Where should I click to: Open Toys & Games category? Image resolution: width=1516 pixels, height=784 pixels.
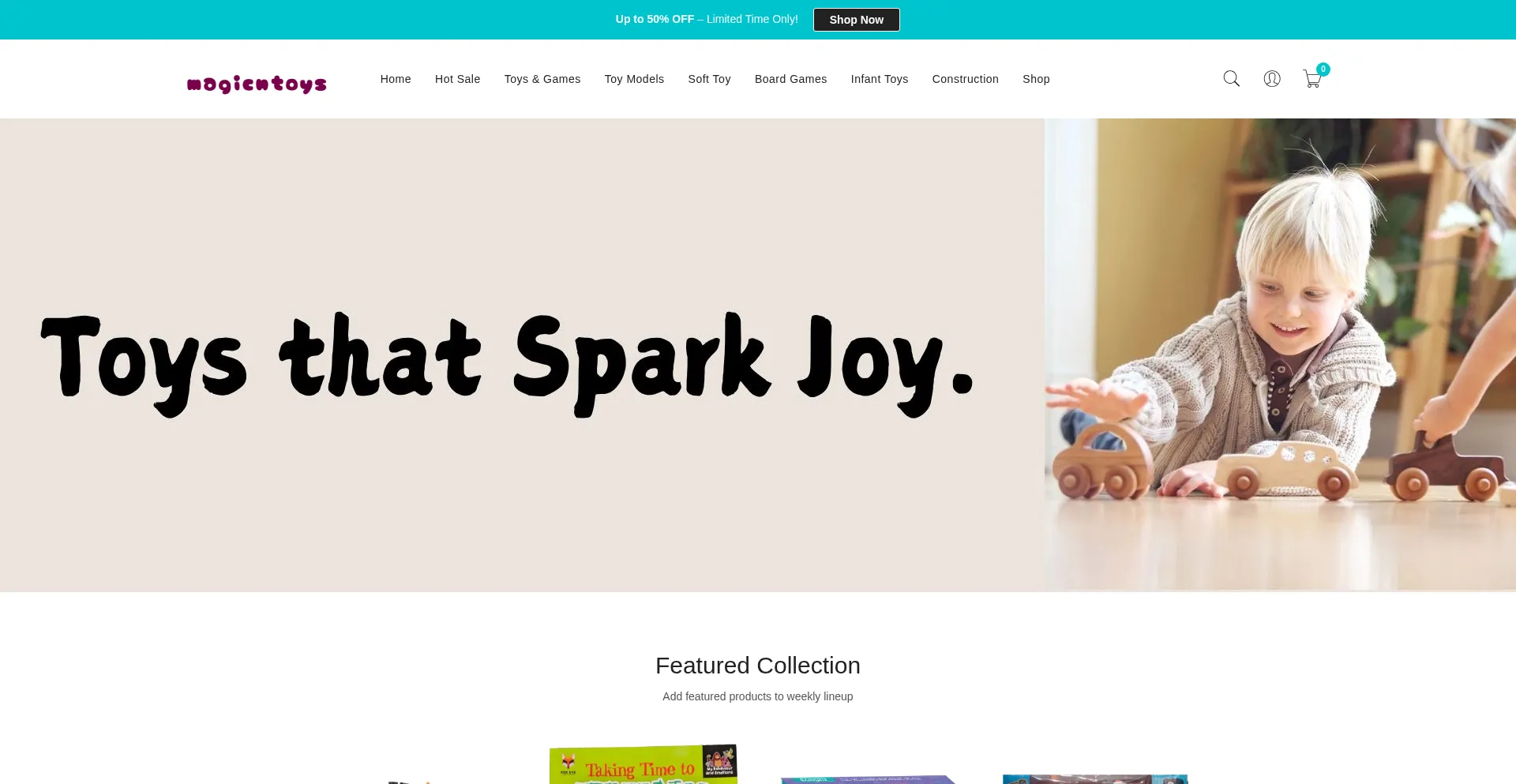[542, 79]
